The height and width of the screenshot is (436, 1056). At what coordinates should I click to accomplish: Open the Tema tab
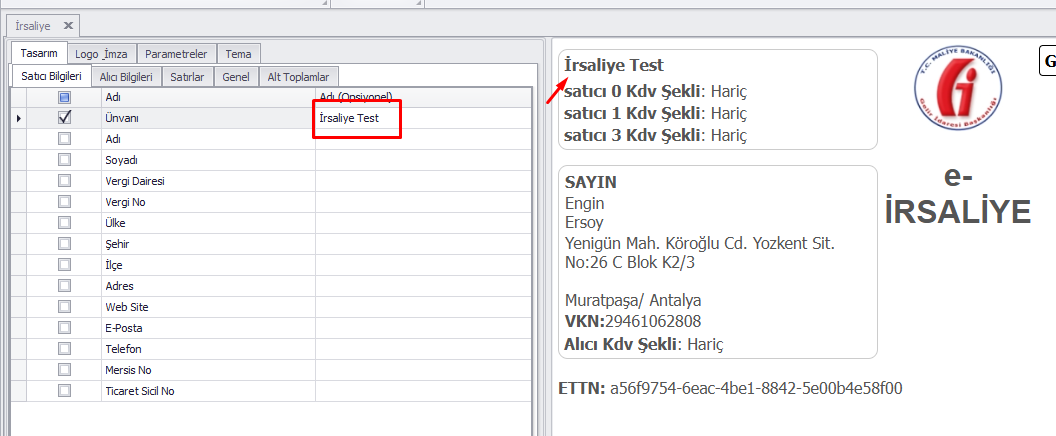point(238,54)
